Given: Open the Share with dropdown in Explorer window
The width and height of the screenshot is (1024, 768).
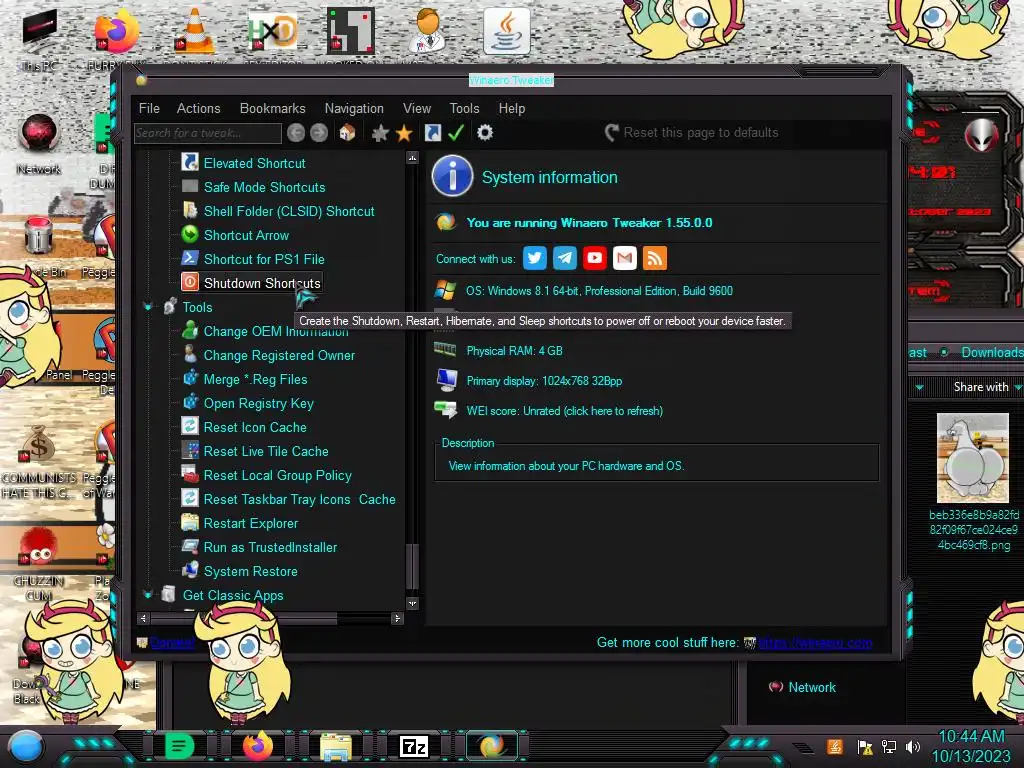Looking at the screenshot, I should 987,387.
